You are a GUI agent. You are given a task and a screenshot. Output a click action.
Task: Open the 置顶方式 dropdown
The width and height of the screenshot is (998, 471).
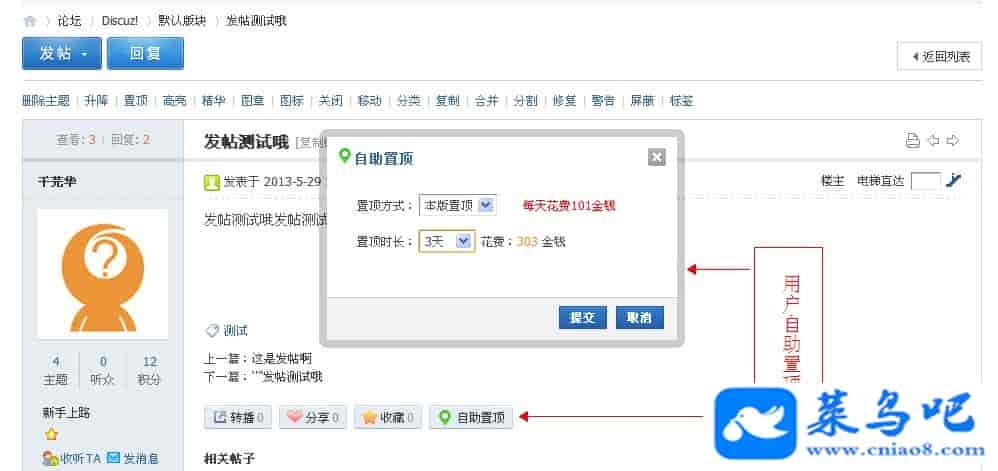click(458, 205)
